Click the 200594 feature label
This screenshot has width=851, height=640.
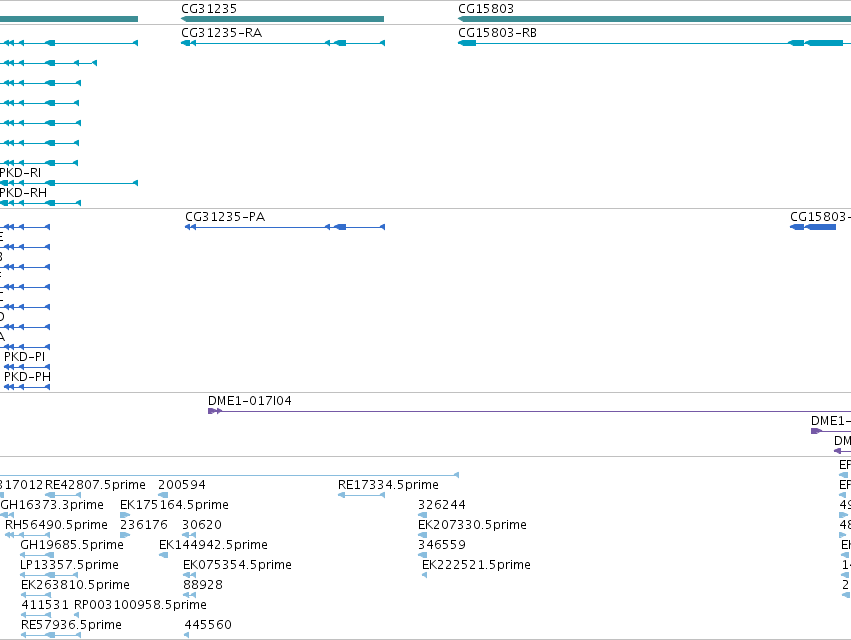click(182, 485)
